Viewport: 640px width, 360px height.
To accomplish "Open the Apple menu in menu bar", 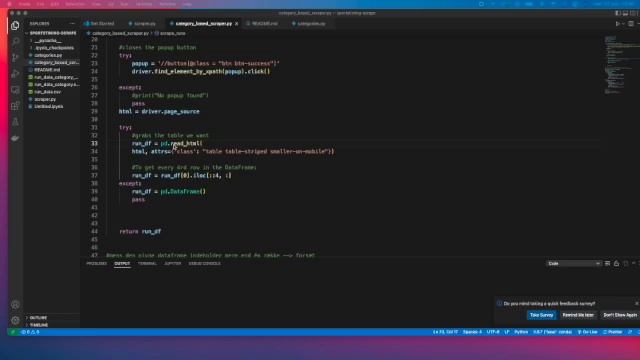I will [x=9, y=4].
